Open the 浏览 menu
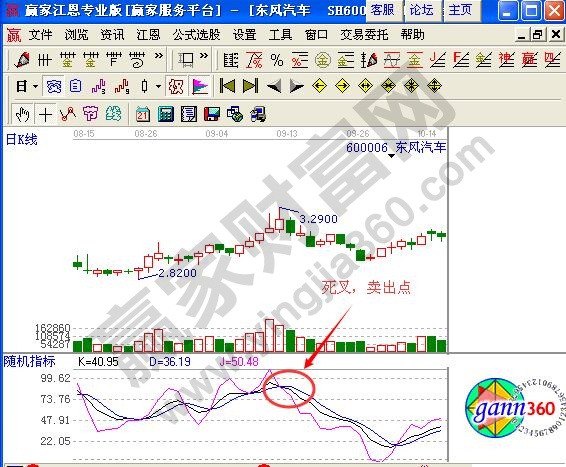 [76, 35]
